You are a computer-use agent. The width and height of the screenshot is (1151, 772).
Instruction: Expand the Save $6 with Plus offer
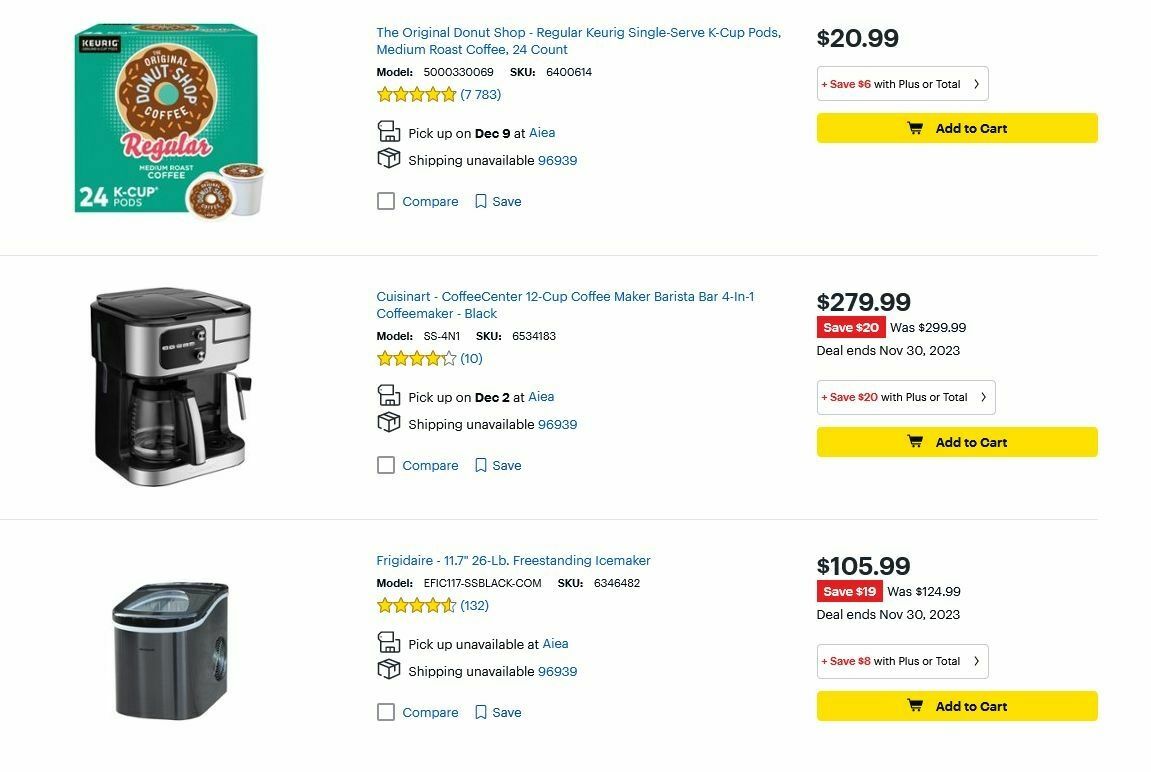(901, 83)
